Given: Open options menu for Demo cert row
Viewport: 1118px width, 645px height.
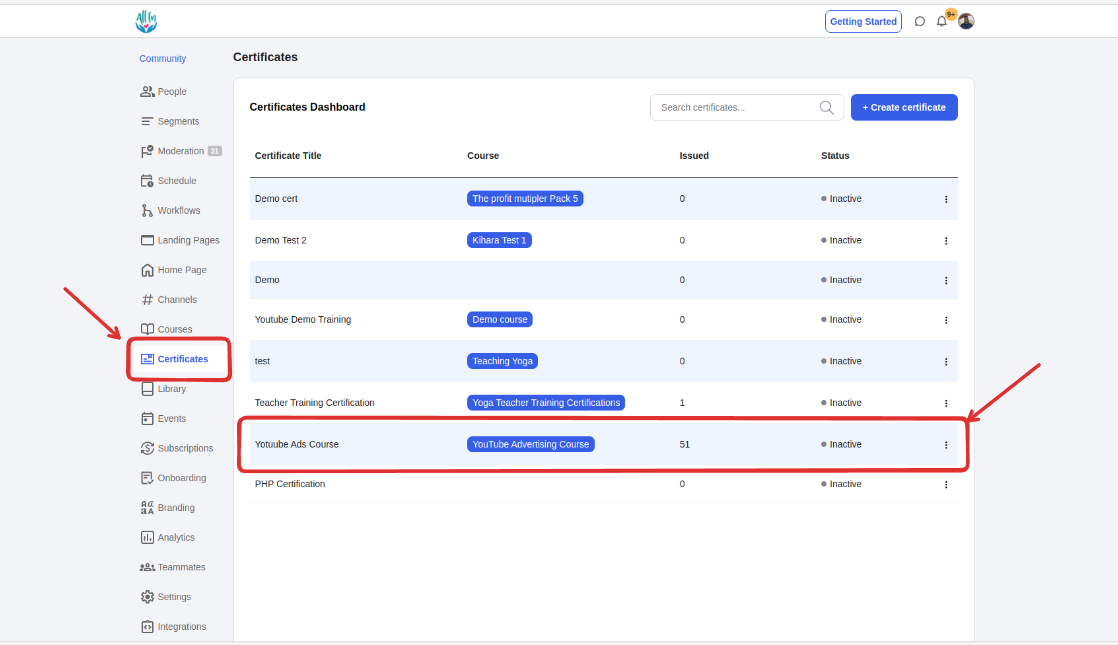Looking at the screenshot, I should click(x=946, y=200).
